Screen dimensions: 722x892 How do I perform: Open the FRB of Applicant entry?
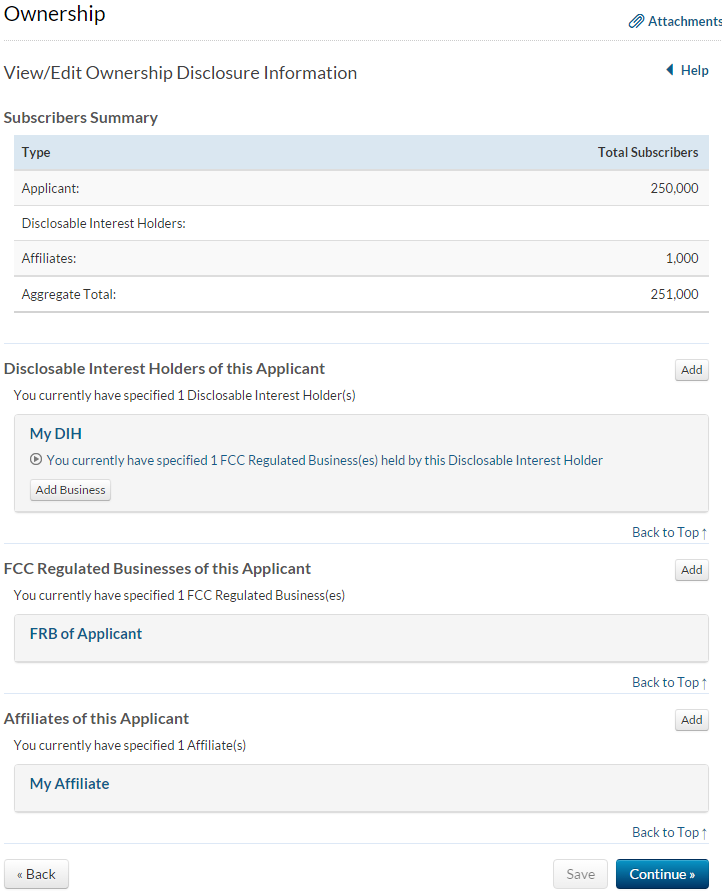(x=86, y=633)
